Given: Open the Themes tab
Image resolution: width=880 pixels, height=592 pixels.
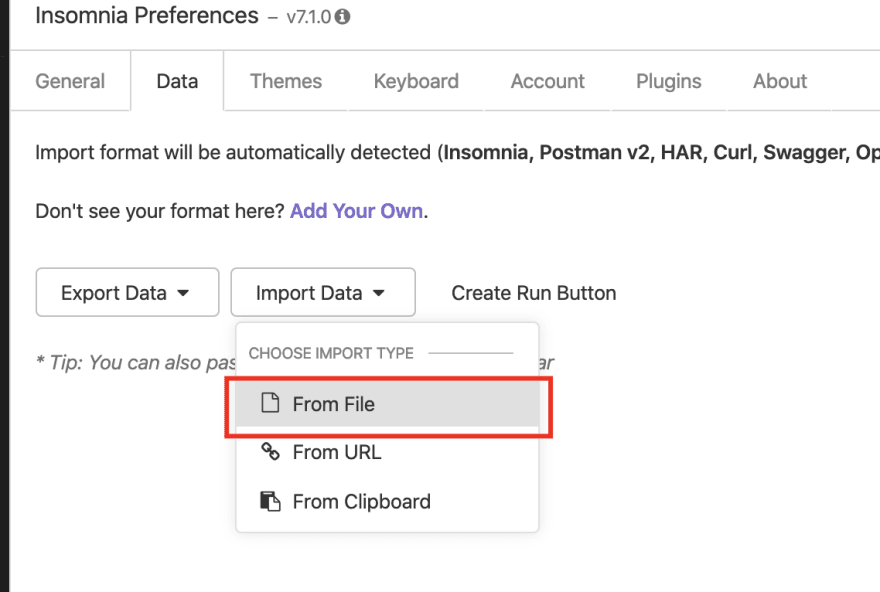Looking at the screenshot, I should coord(286,81).
